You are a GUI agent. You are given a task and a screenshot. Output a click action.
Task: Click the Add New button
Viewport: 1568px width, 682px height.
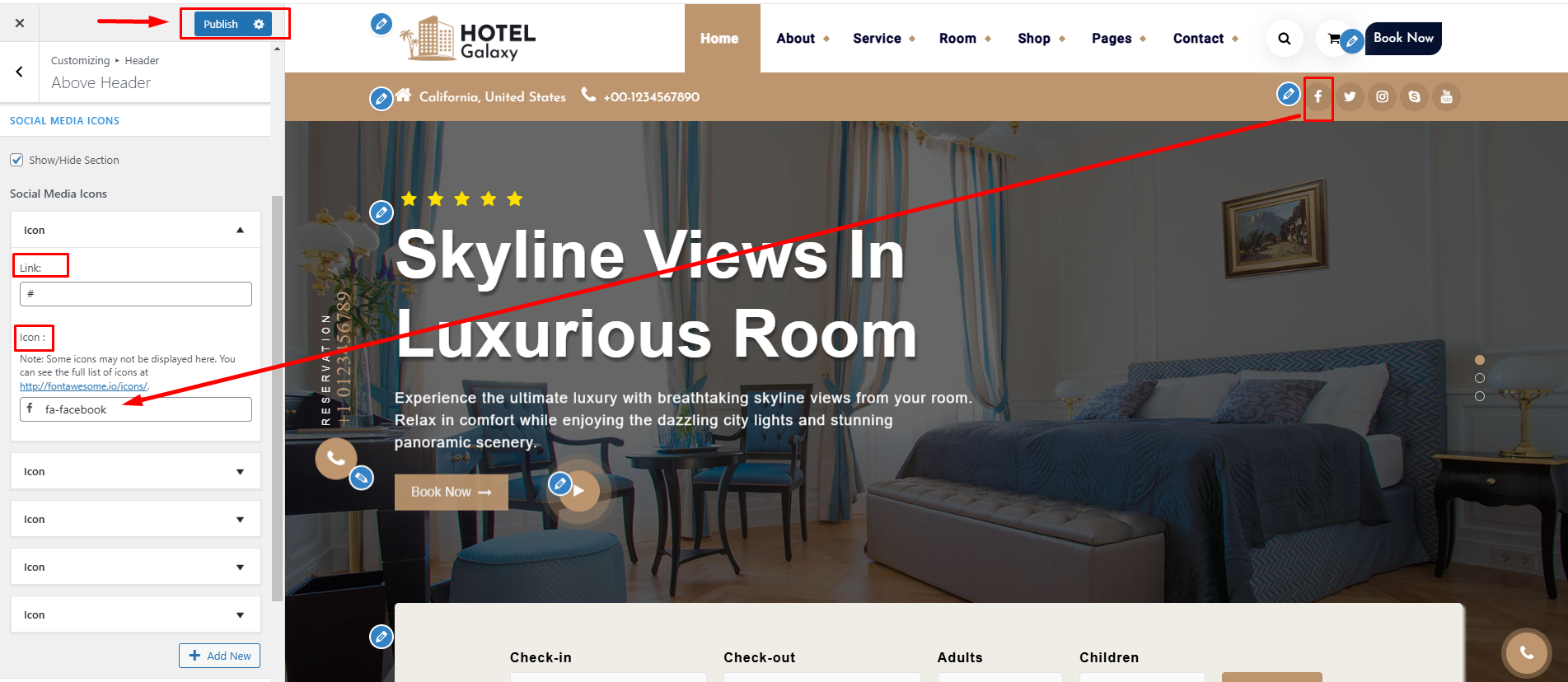(219, 656)
